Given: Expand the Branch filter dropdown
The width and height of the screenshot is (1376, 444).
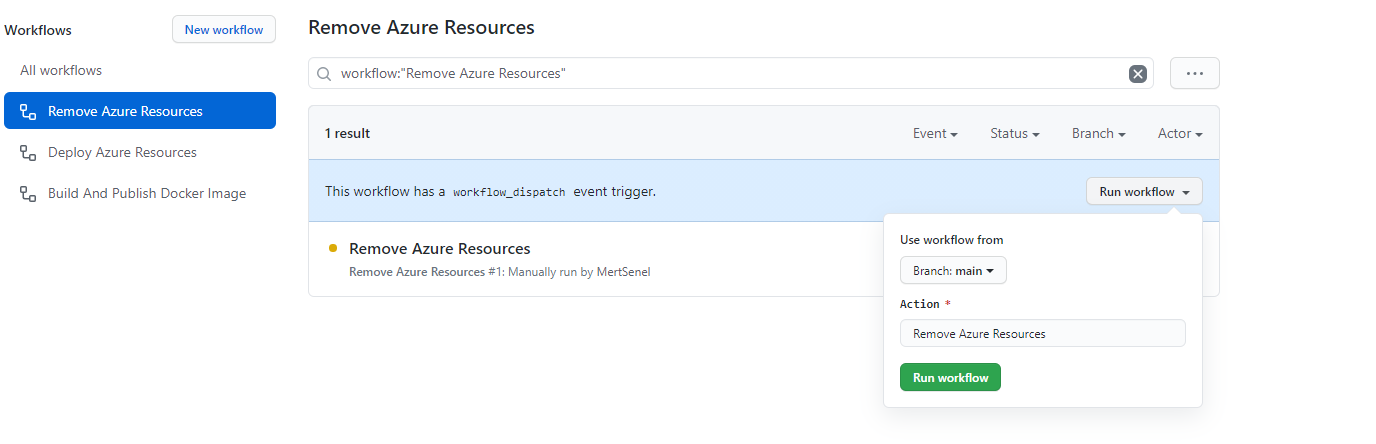Looking at the screenshot, I should click(x=1099, y=133).
